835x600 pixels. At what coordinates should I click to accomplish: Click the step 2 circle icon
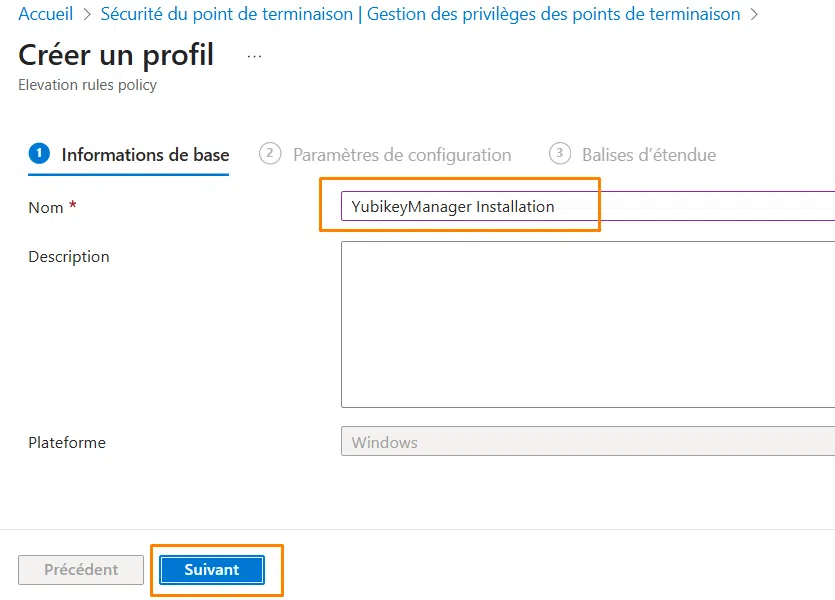coord(268,154)
